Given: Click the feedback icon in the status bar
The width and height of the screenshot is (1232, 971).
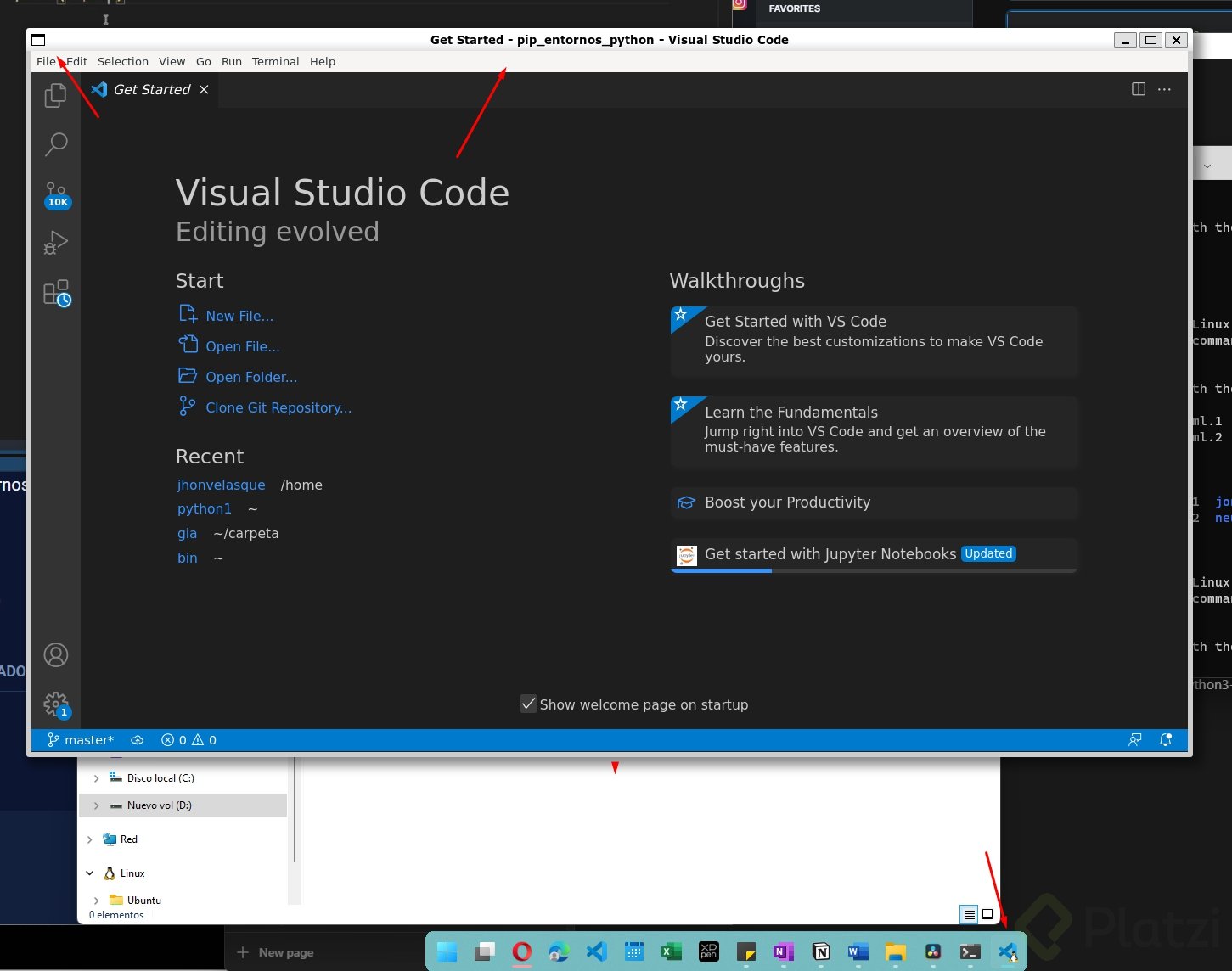Looking at the screenshot, I should 1135,740.
